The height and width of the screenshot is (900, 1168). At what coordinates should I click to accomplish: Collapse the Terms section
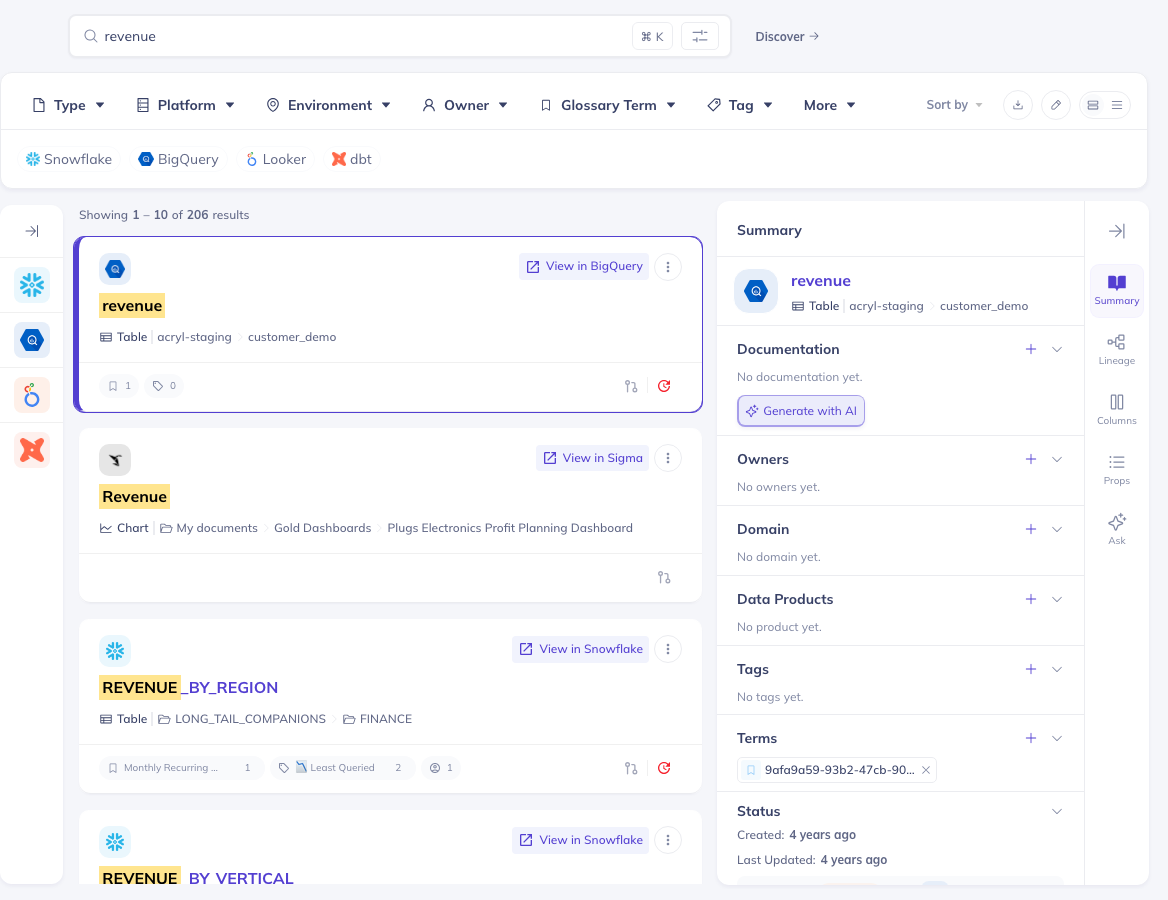1057,738
